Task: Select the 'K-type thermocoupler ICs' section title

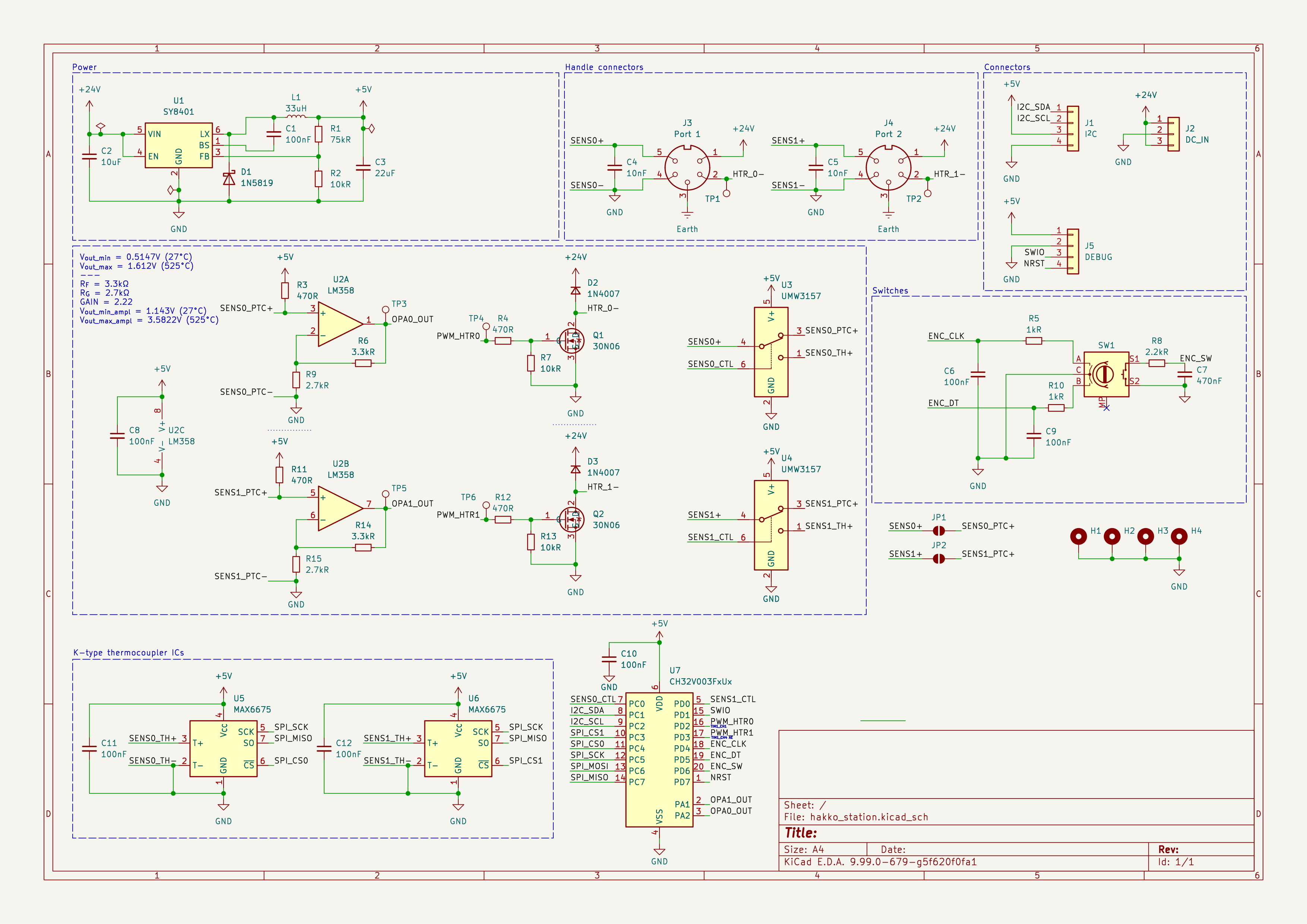Action: (129, 652)
